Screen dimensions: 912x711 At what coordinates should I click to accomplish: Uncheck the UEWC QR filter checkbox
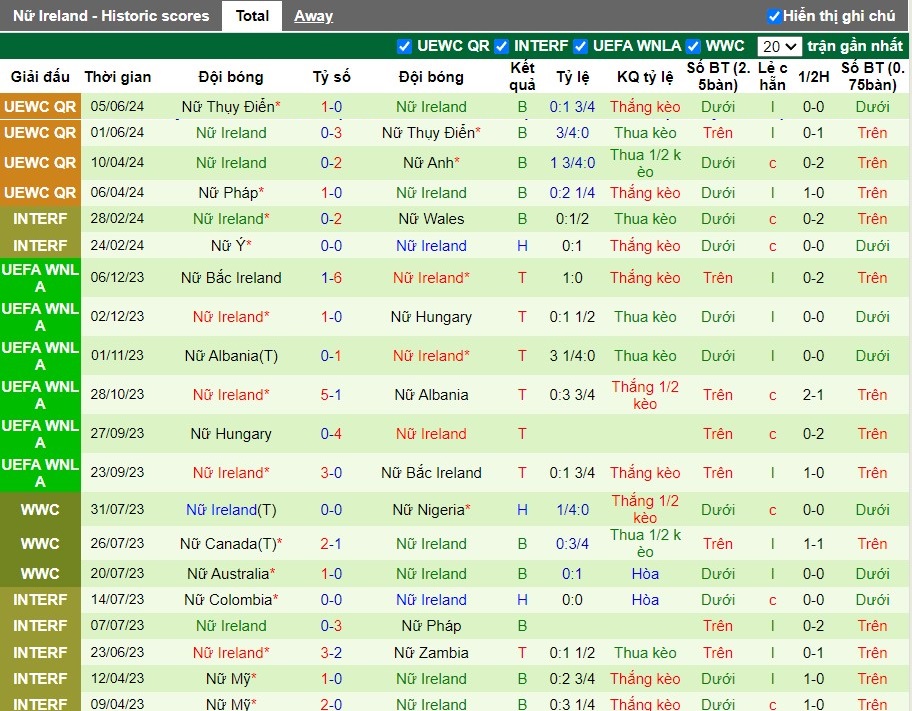pyautogui.click(x=404, y=46)
